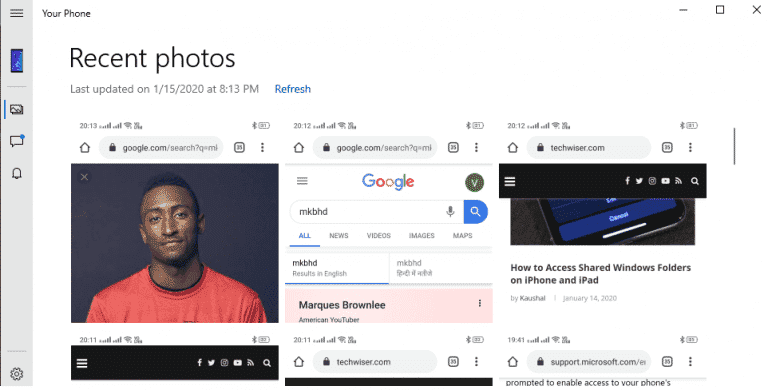This screenshot has width=768, height=390.
Task: Click the 'Recent photos' heading
Action: (x=152, y=58)
